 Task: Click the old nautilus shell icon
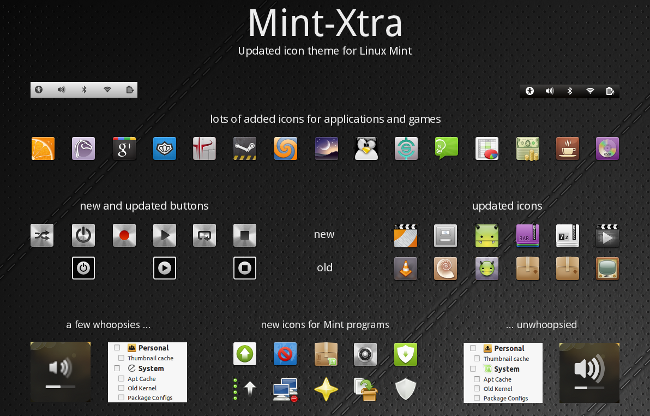point(446,268)
